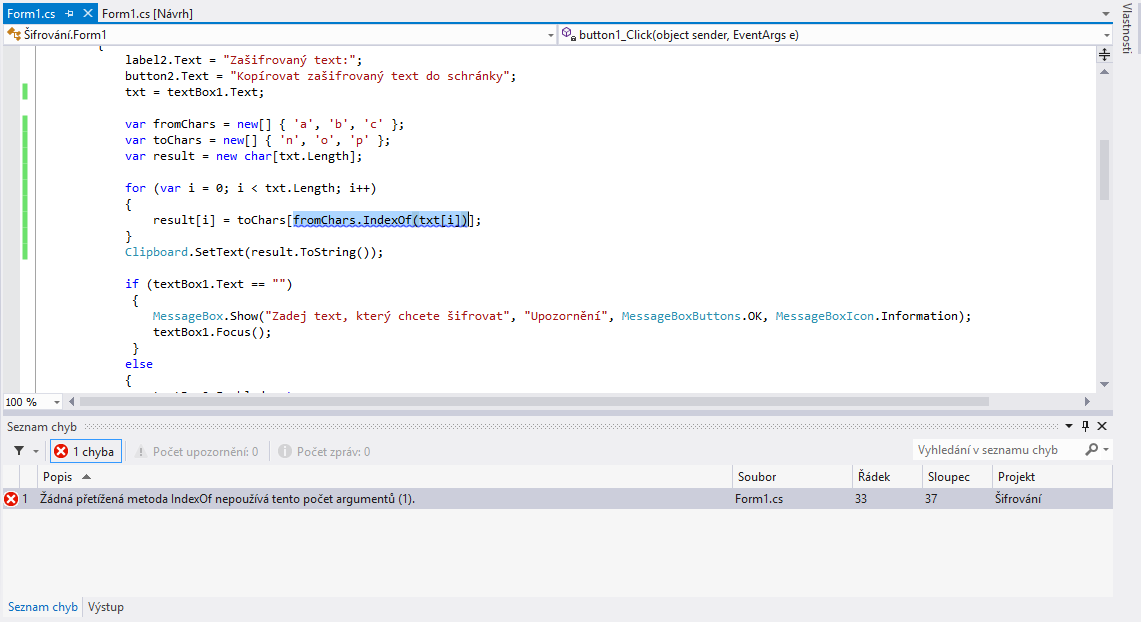Viewport: 1141px width, 622px height.
Task: Switch to Form1.cs [Návrh] designer tab
Action: [x=147, y=14]
